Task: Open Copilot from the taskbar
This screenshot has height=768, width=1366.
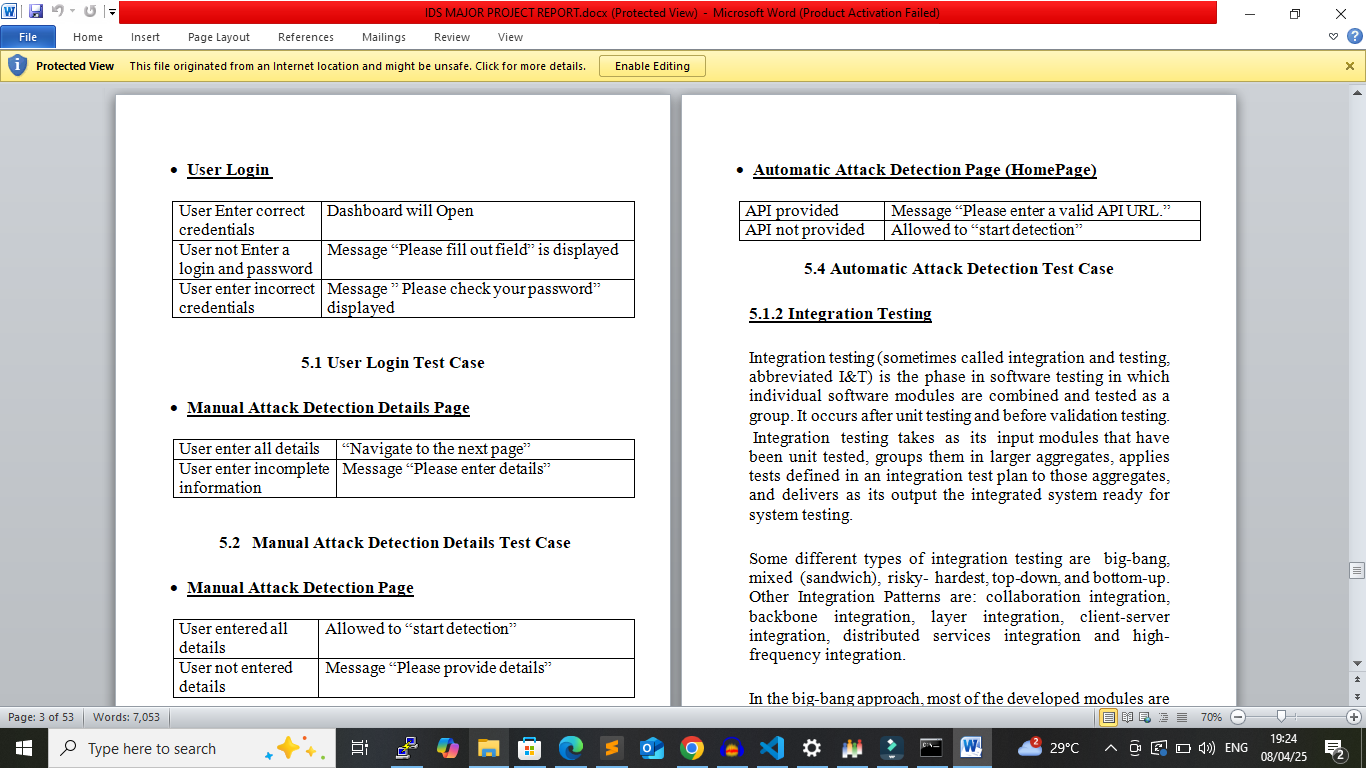Action: (447, 748)
